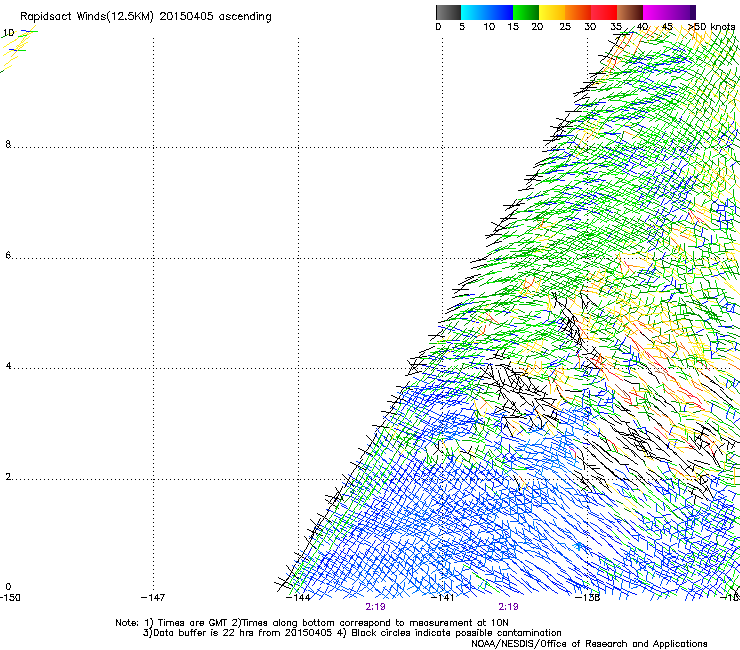Image resolution: width=740 pixels, height=650 pixels.
Task: Click the dark purple 45-50 knots legend segment
Action: click(682, 12)
